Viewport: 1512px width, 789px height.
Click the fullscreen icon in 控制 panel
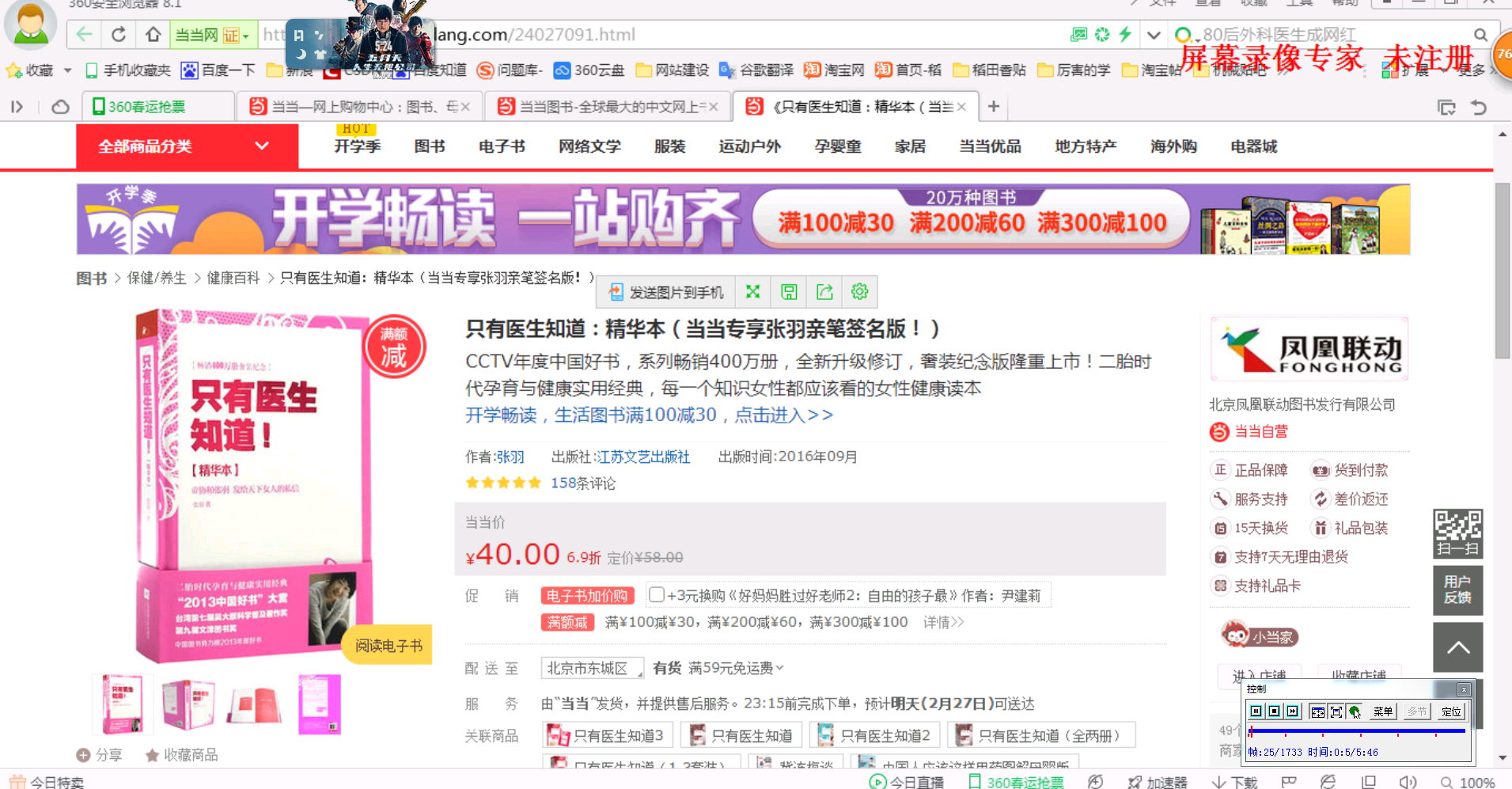point(1336,711)
